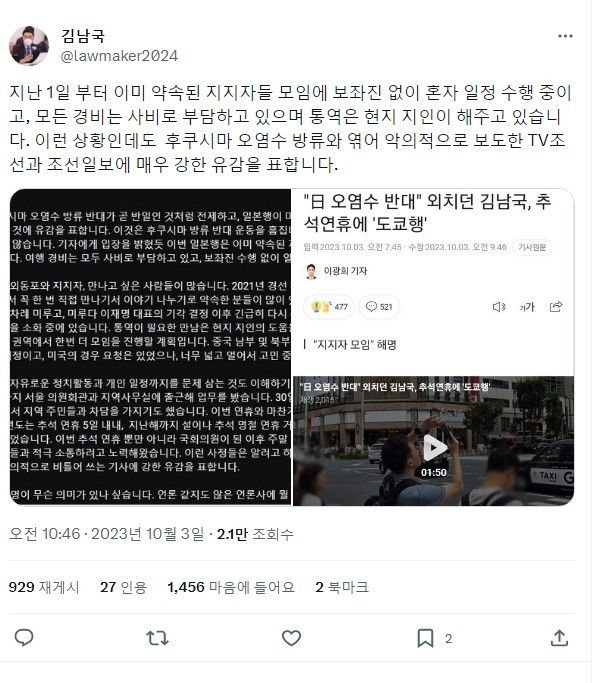Open the news article headline image
The width and height of the screenshot is (601, 683).
[433, 282]
